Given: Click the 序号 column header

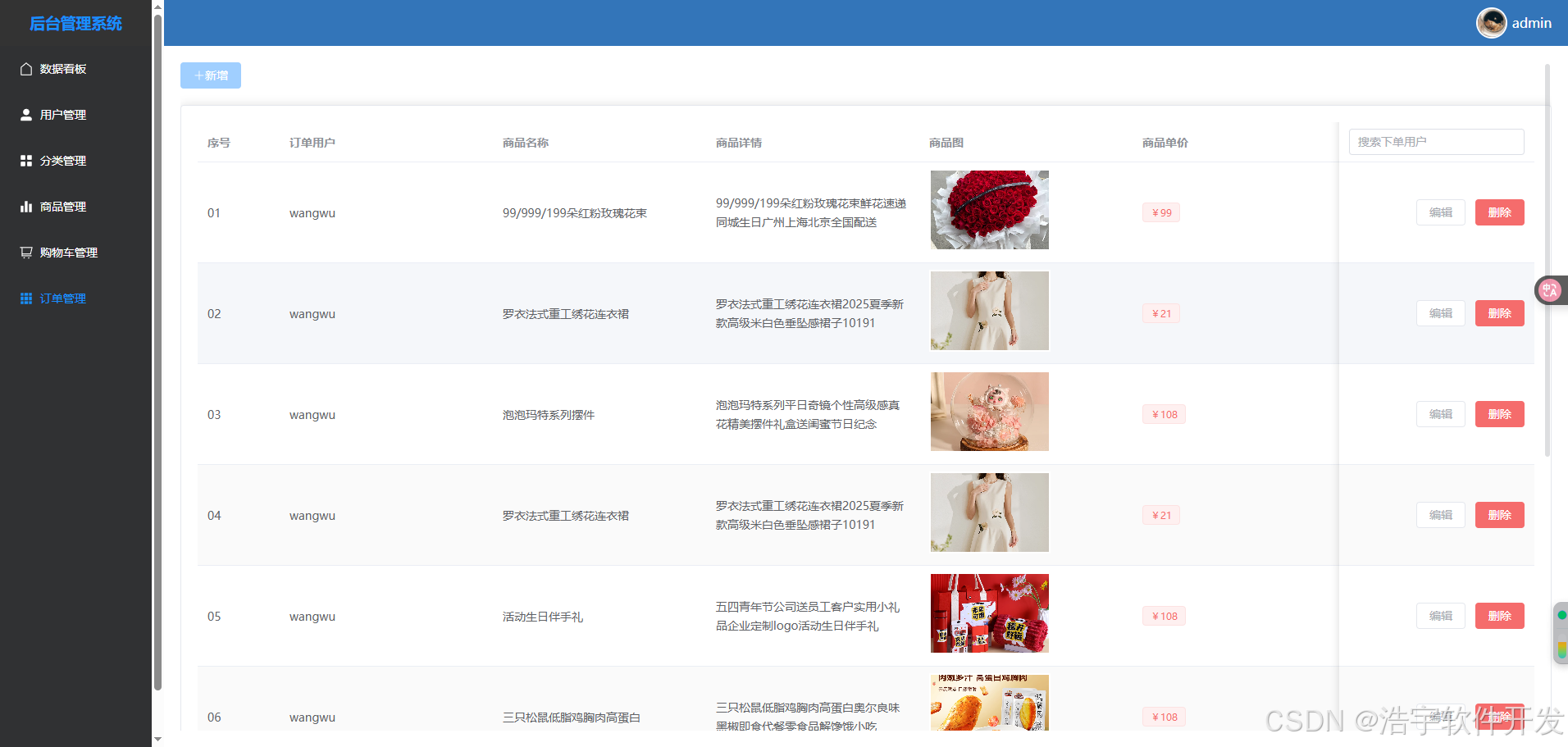Looking at the screenshot, I should 219,143.
